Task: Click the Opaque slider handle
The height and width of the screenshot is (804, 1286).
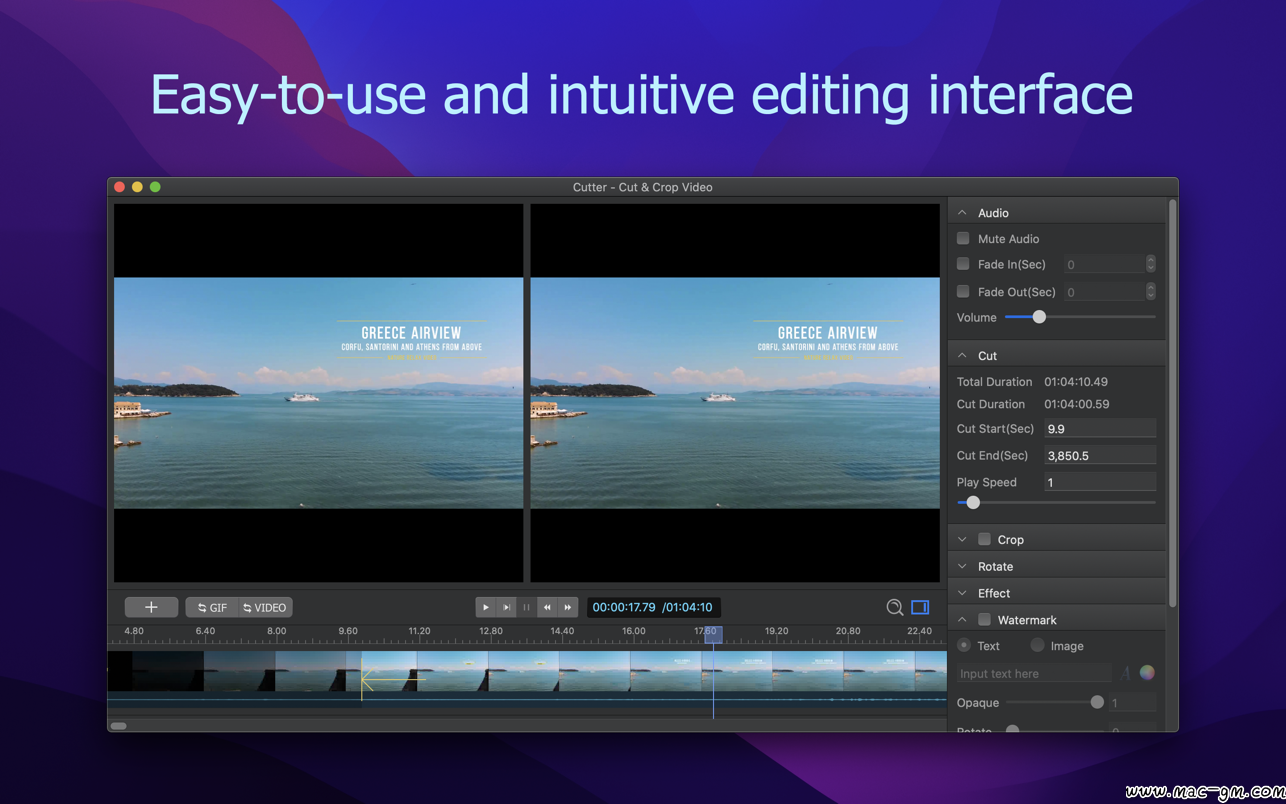Action: pos(1097,702)
